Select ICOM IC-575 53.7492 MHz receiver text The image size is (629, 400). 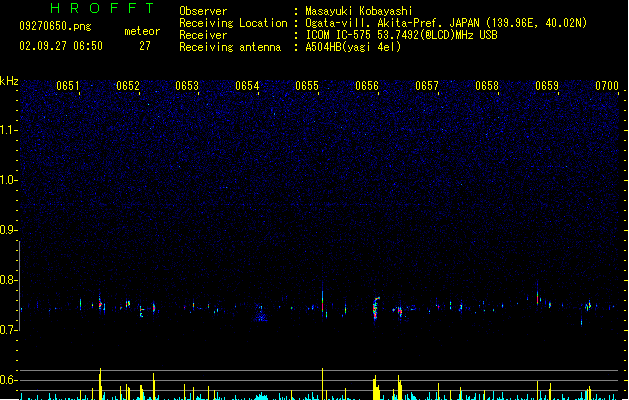(402, 35)
